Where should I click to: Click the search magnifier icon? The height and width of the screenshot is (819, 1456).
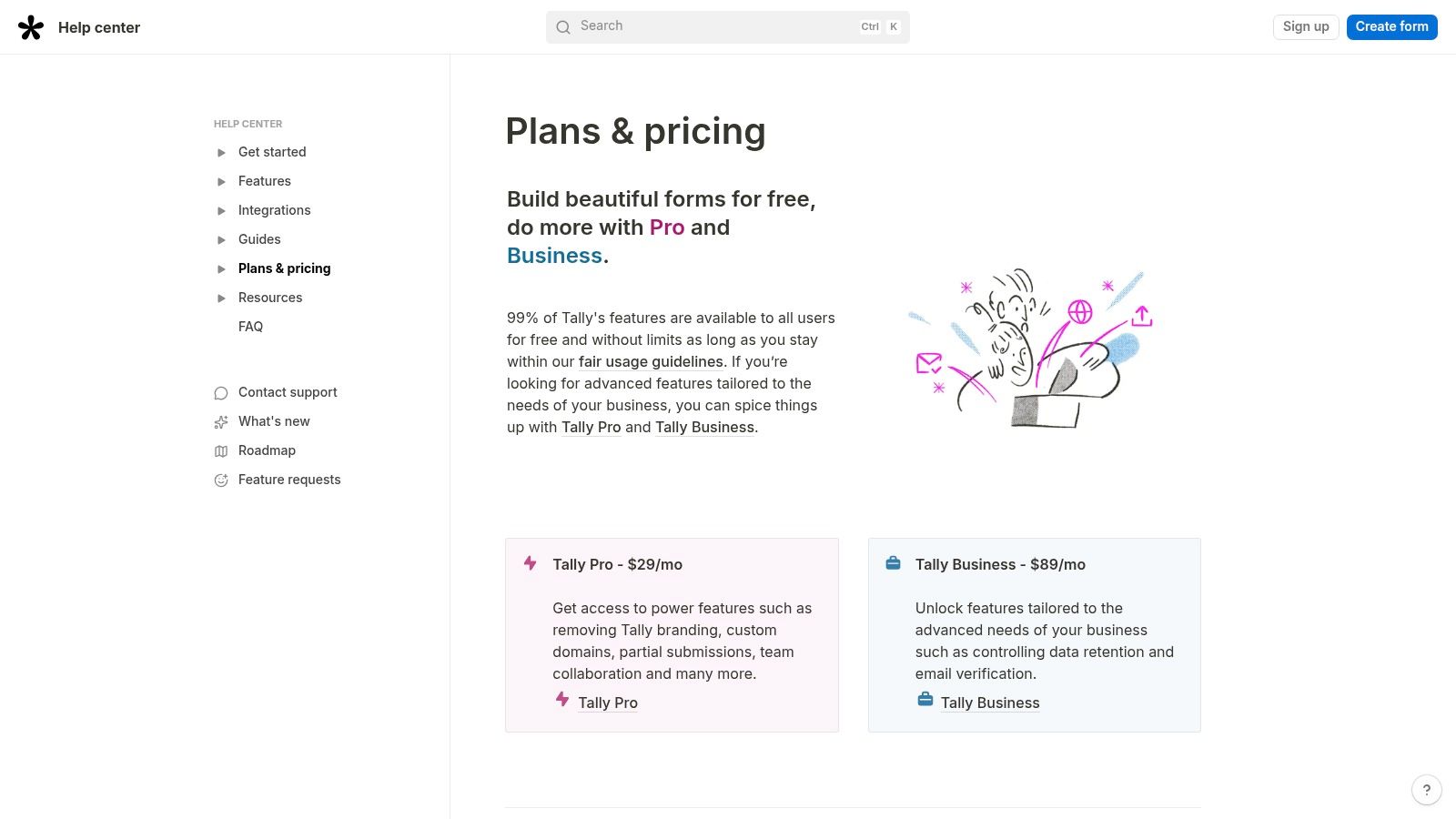pos(563,26)
